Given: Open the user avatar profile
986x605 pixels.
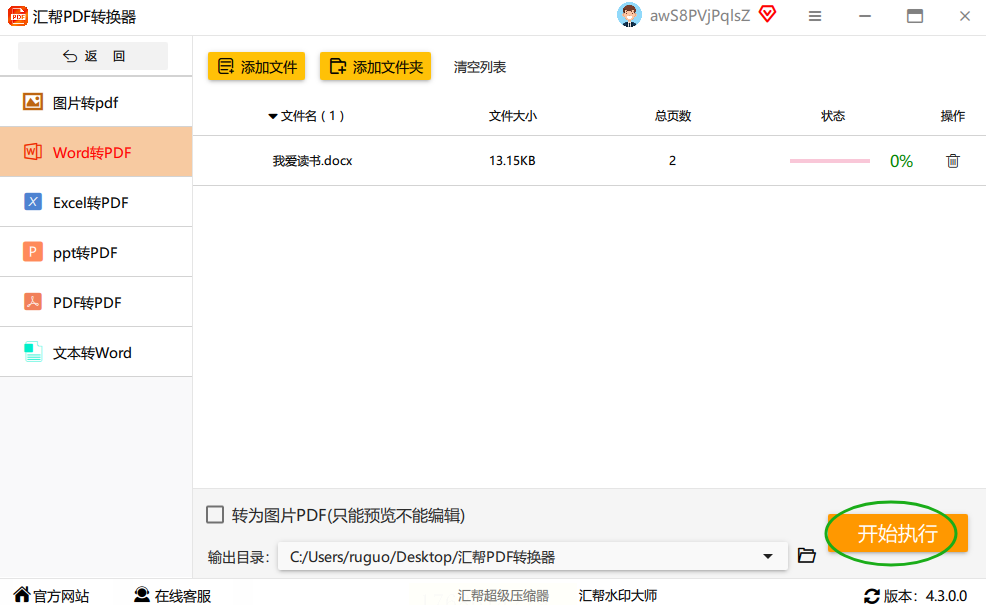Looking at the screenshot, I should (x=629, y=16).
